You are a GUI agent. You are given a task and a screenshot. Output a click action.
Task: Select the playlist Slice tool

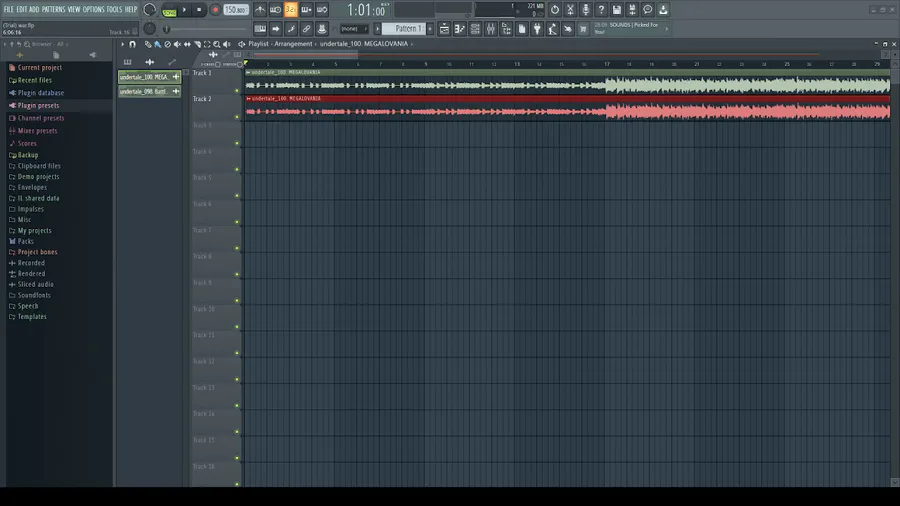pos(197,44)
